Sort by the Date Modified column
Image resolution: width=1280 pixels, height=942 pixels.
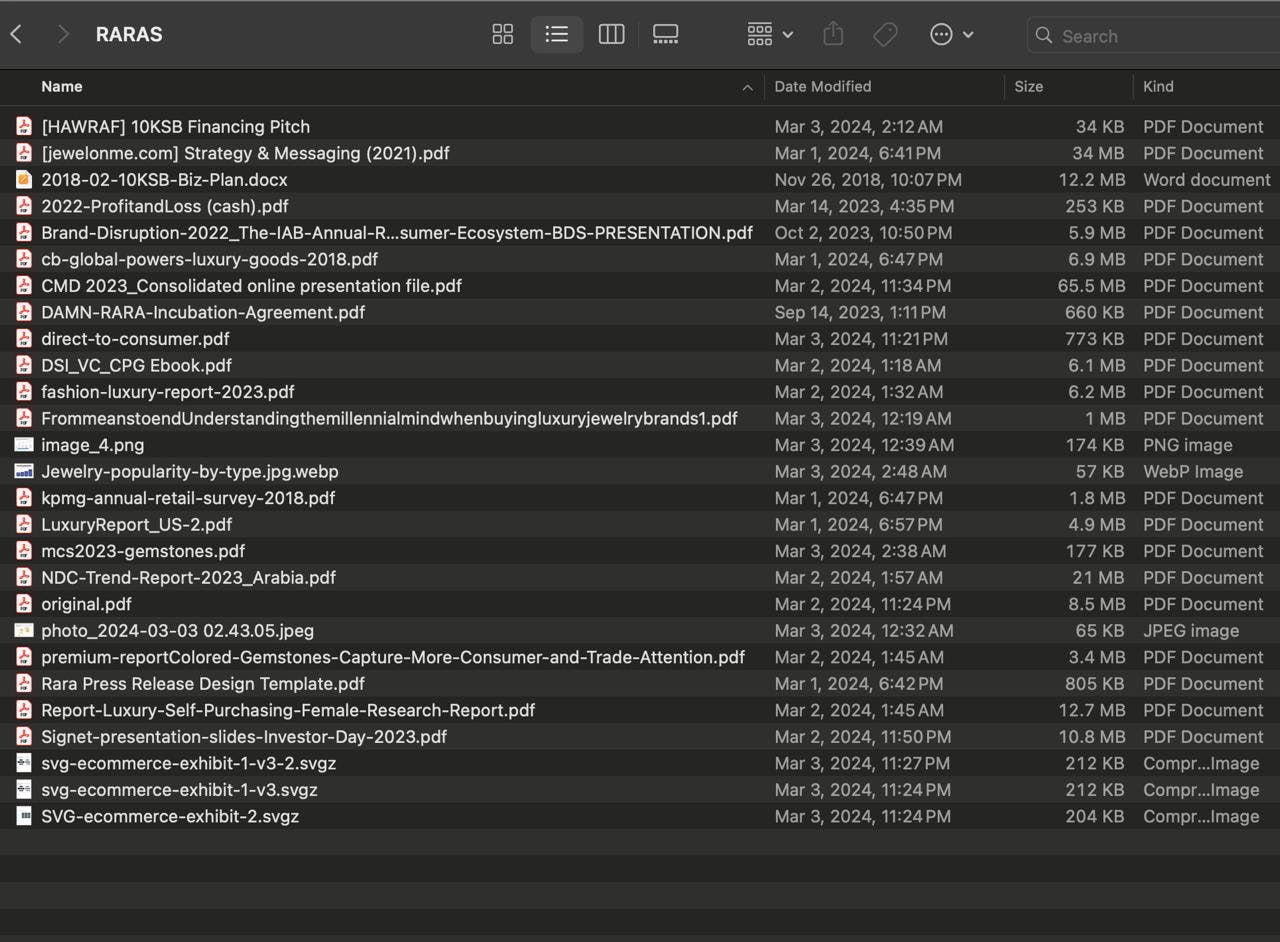click(x=822, y=87)
